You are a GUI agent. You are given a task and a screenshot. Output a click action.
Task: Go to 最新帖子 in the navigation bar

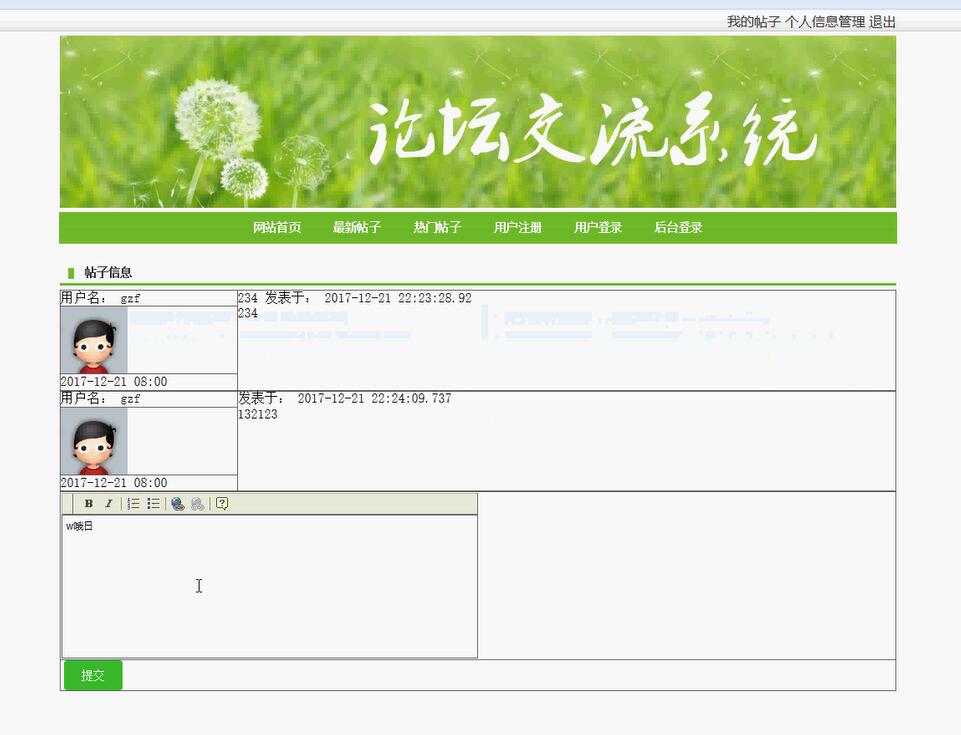point(357,227)
